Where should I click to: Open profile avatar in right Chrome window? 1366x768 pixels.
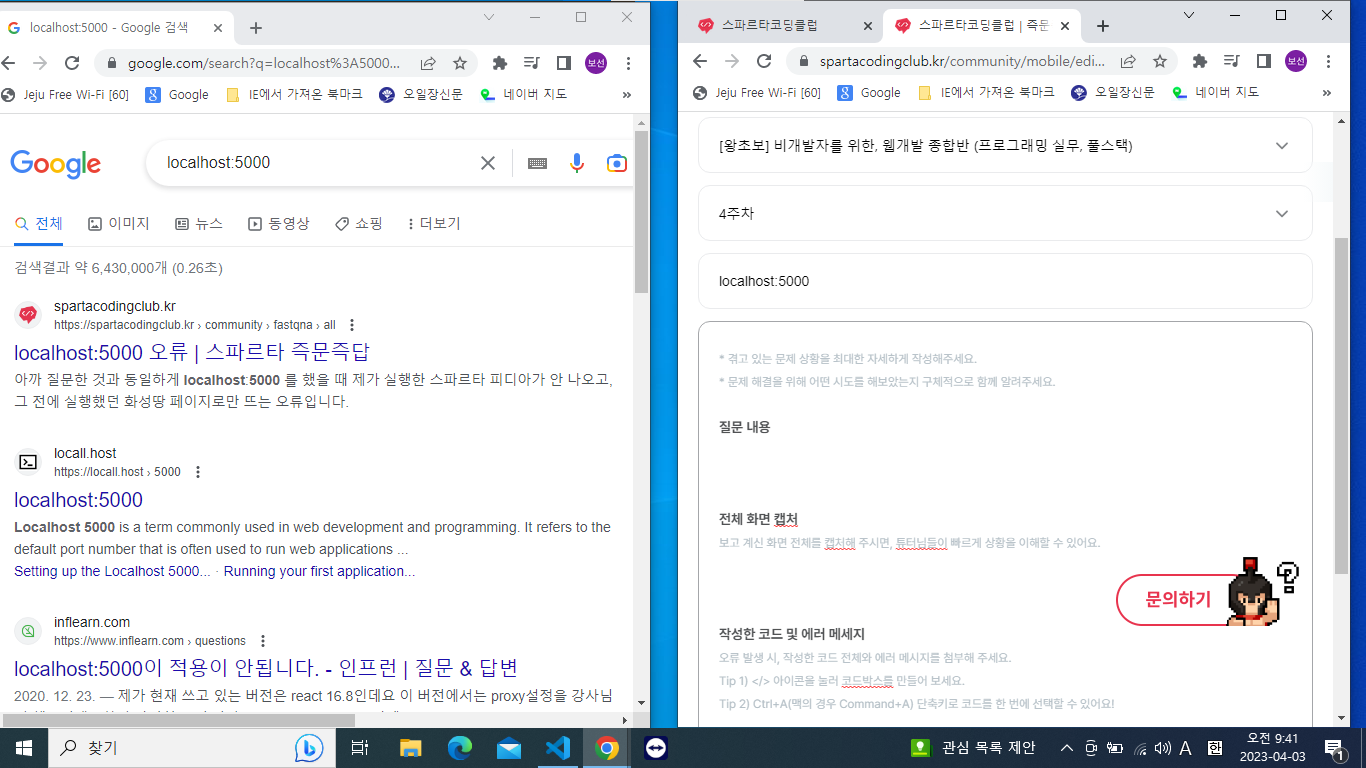pyautogui.click(x=1296, y=61)
